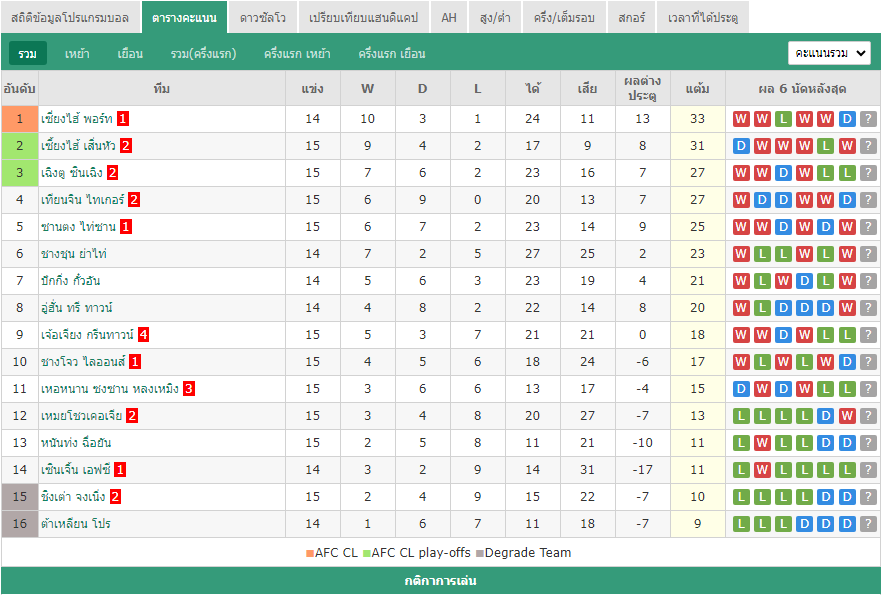Switch to the เหย้า home filter
The image size is (882, 595).
[x=77, y=53]
